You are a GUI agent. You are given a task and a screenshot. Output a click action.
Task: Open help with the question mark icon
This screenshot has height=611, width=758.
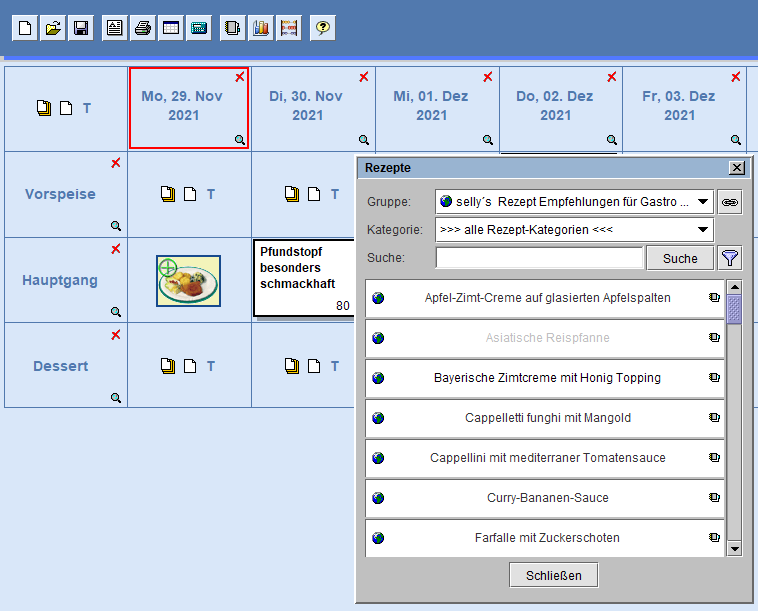click(x=322, y=28)
